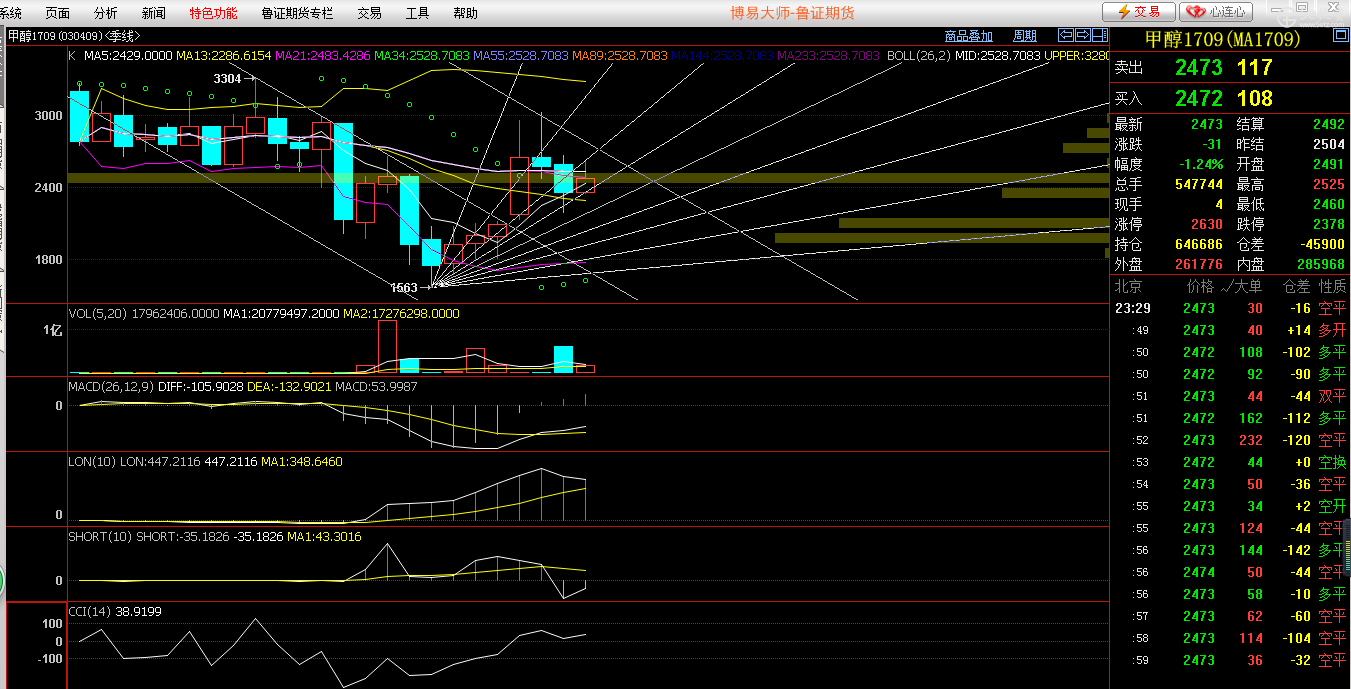Image resolution: width=1351 pixels, height=689 pixels.
Task: Select the LON(10) indicator label
Action: [x=92, y=462]
